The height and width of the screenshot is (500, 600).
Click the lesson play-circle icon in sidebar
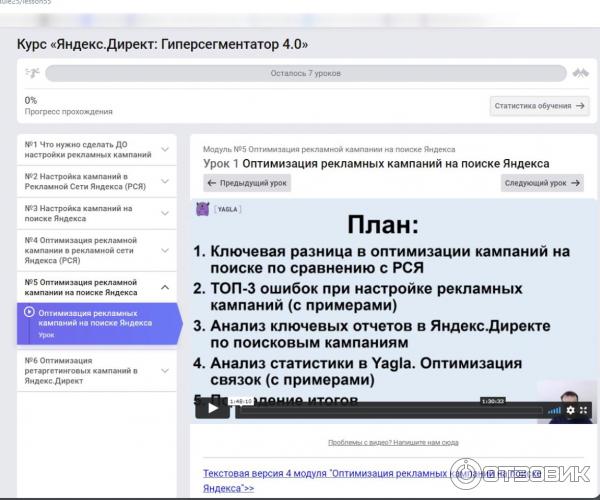point(29,312)
